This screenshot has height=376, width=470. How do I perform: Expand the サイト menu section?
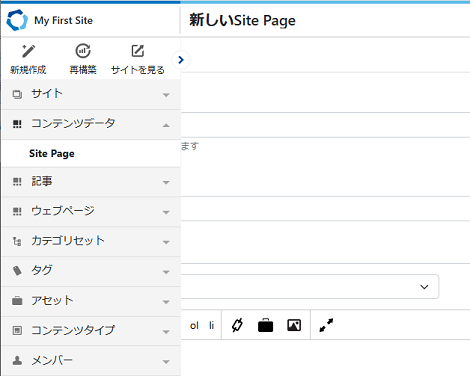[91, 94]
